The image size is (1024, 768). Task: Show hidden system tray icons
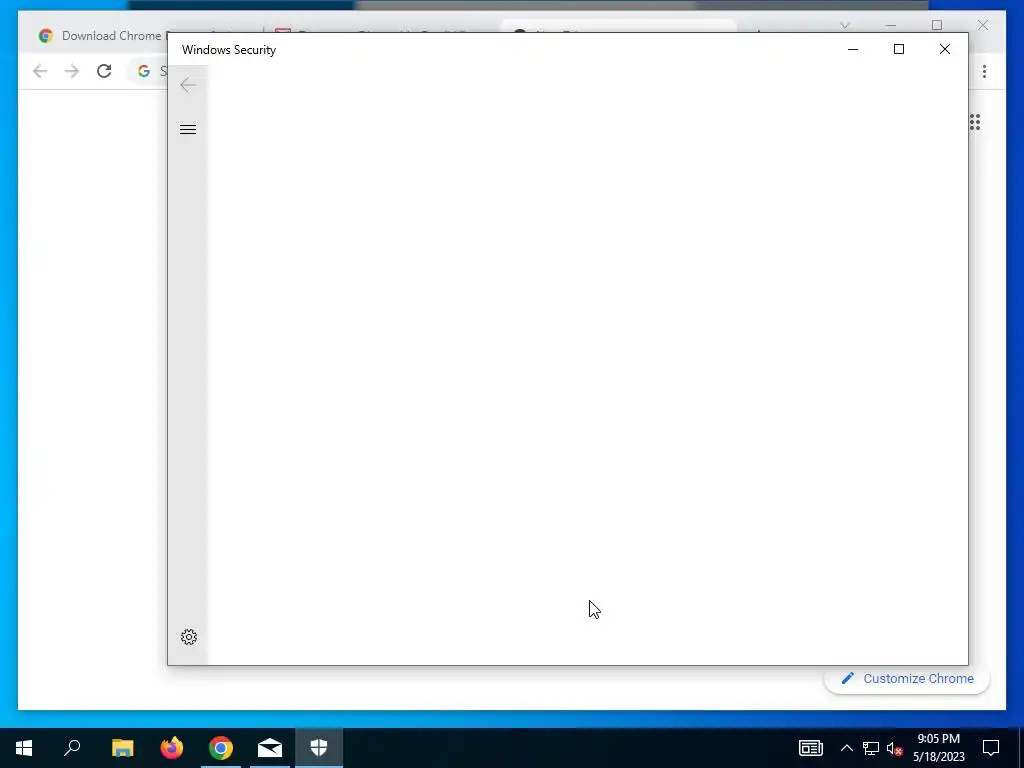[x=846, y=748]
